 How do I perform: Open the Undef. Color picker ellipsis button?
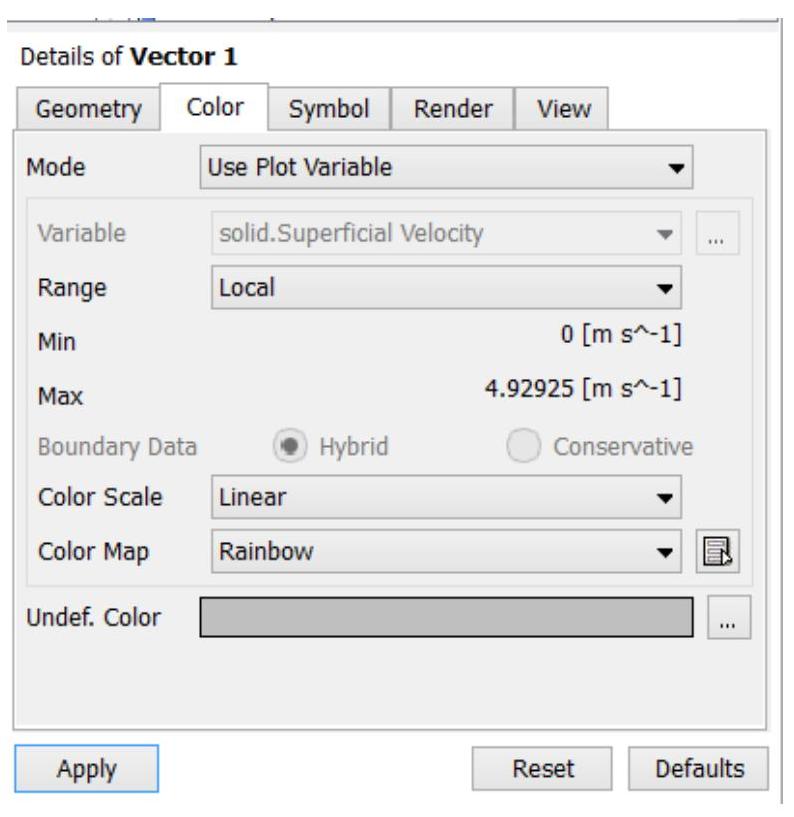(x=729, y=617)
